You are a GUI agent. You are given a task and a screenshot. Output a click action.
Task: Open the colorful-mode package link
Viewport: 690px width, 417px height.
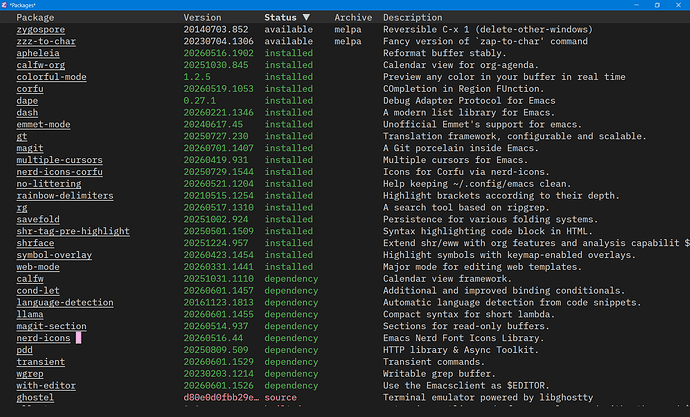[51, 77]
